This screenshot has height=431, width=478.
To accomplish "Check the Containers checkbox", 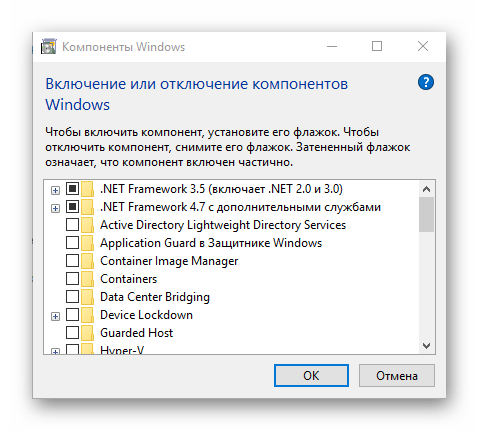I will [x=72, y=279].
